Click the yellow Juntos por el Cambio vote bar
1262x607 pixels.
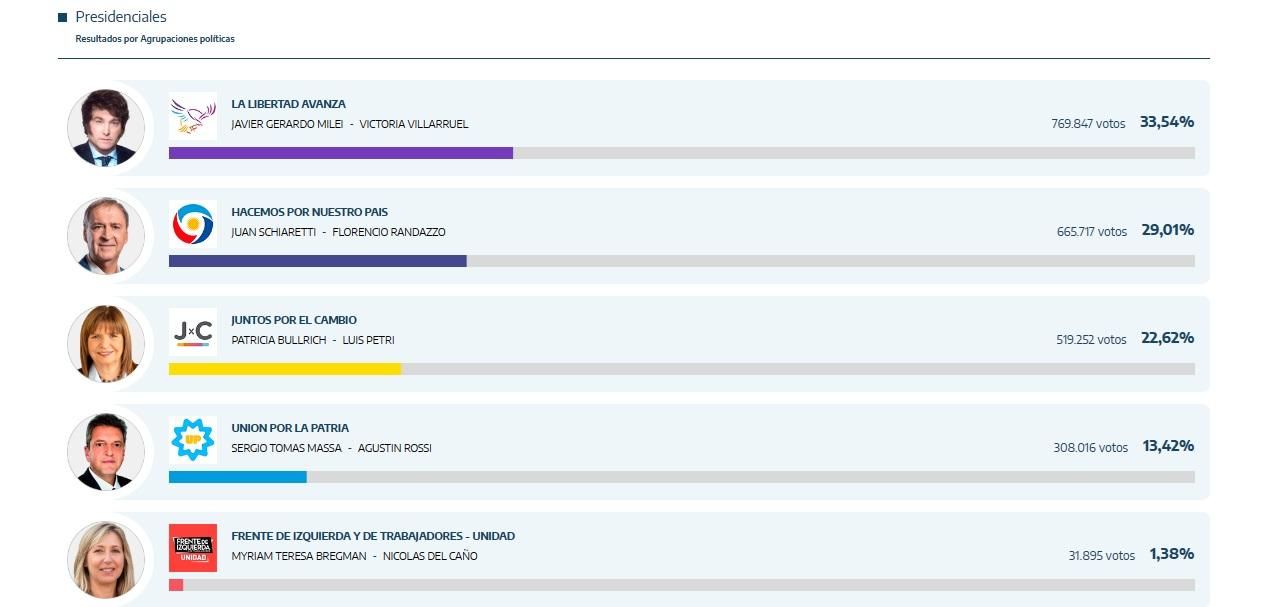coord(284,369)
